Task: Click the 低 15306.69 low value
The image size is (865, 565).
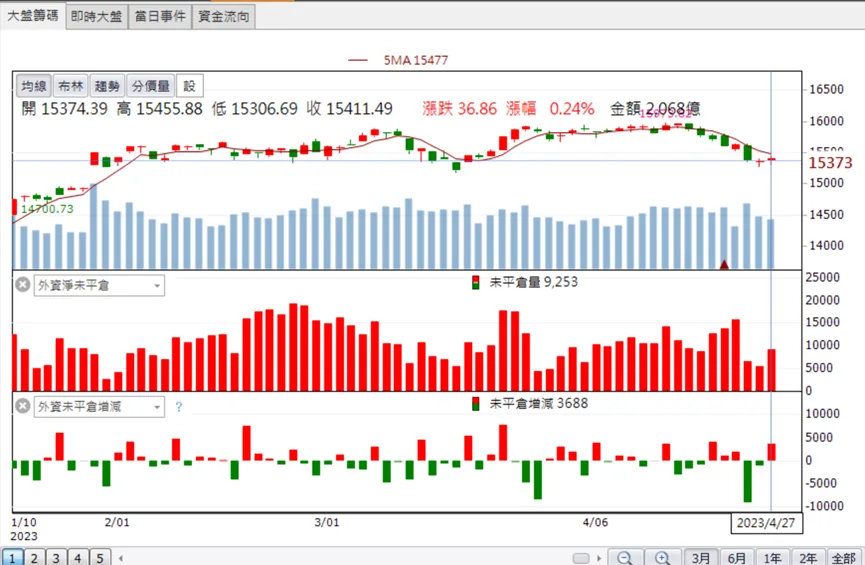Action: point(254,108)
